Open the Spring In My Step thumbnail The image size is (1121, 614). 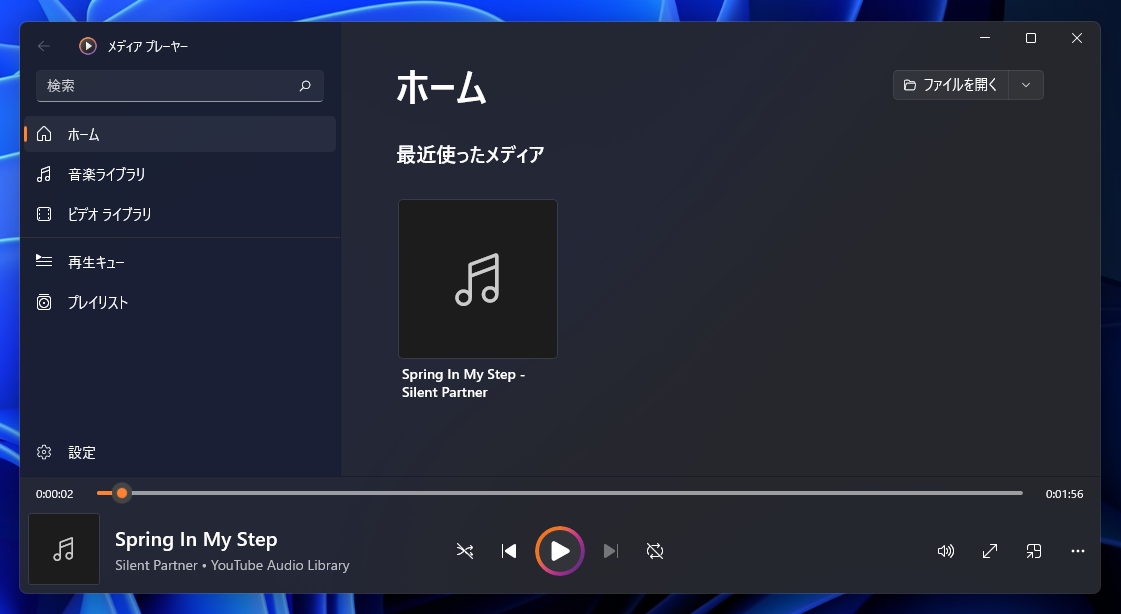(478, 279)
